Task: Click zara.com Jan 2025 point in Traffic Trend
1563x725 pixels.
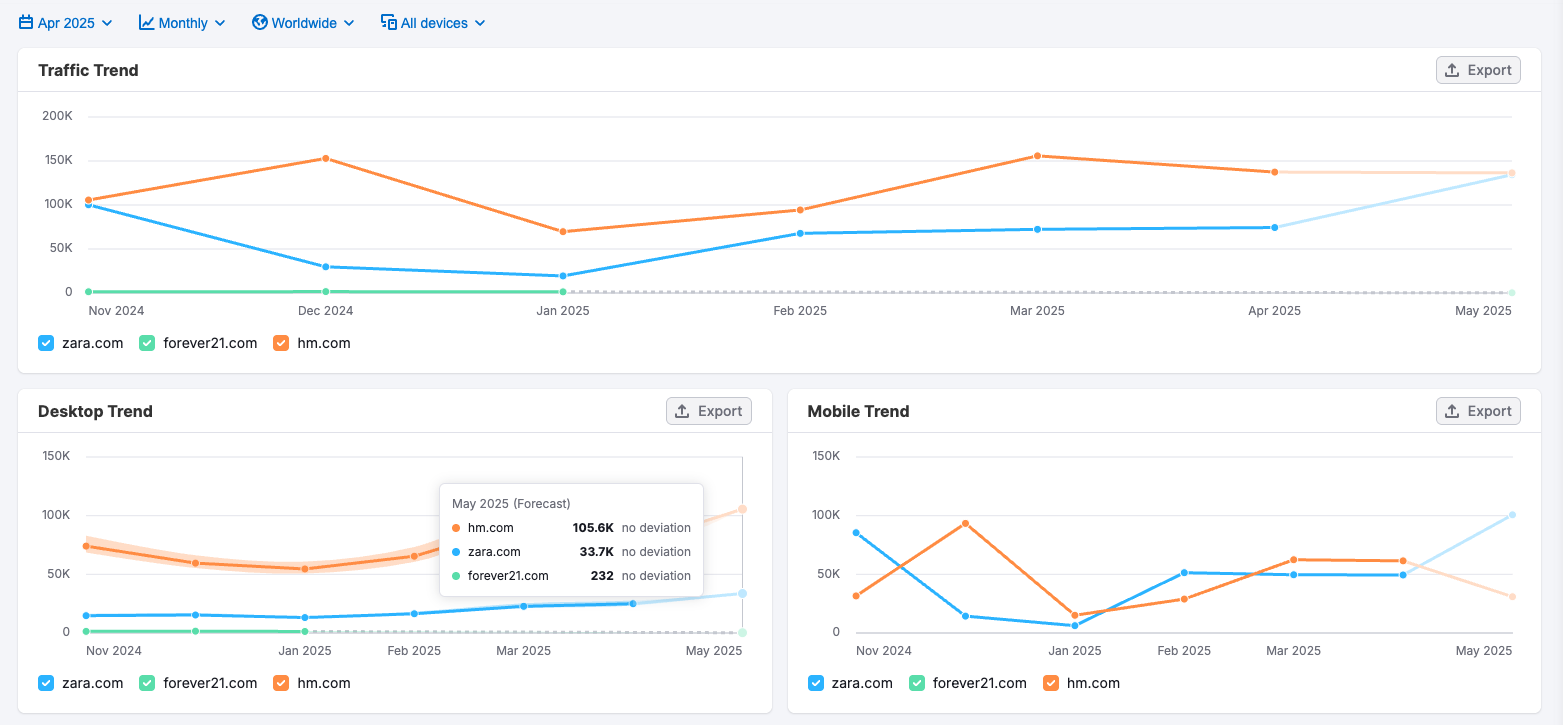Action: [x=563, y=276]
